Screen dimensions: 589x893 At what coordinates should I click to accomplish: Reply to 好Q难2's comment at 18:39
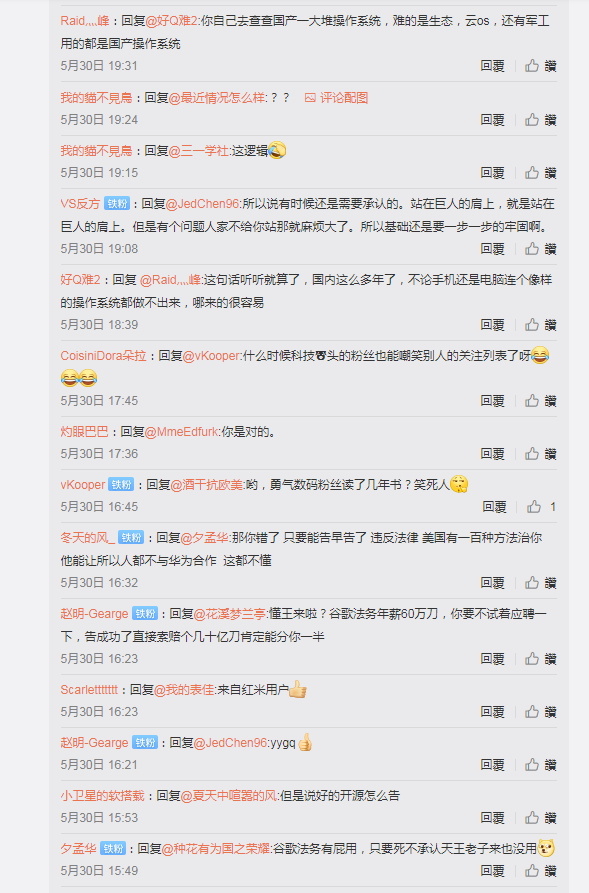coord(492,325)
